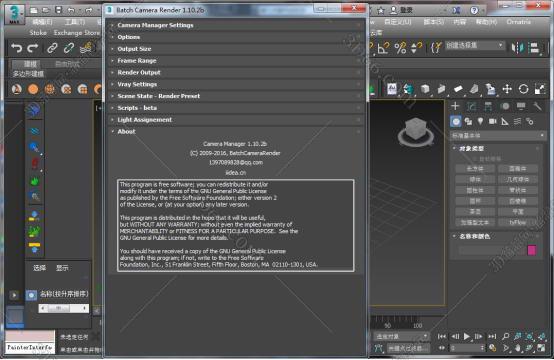Click the Mirror tool icon

518,48
